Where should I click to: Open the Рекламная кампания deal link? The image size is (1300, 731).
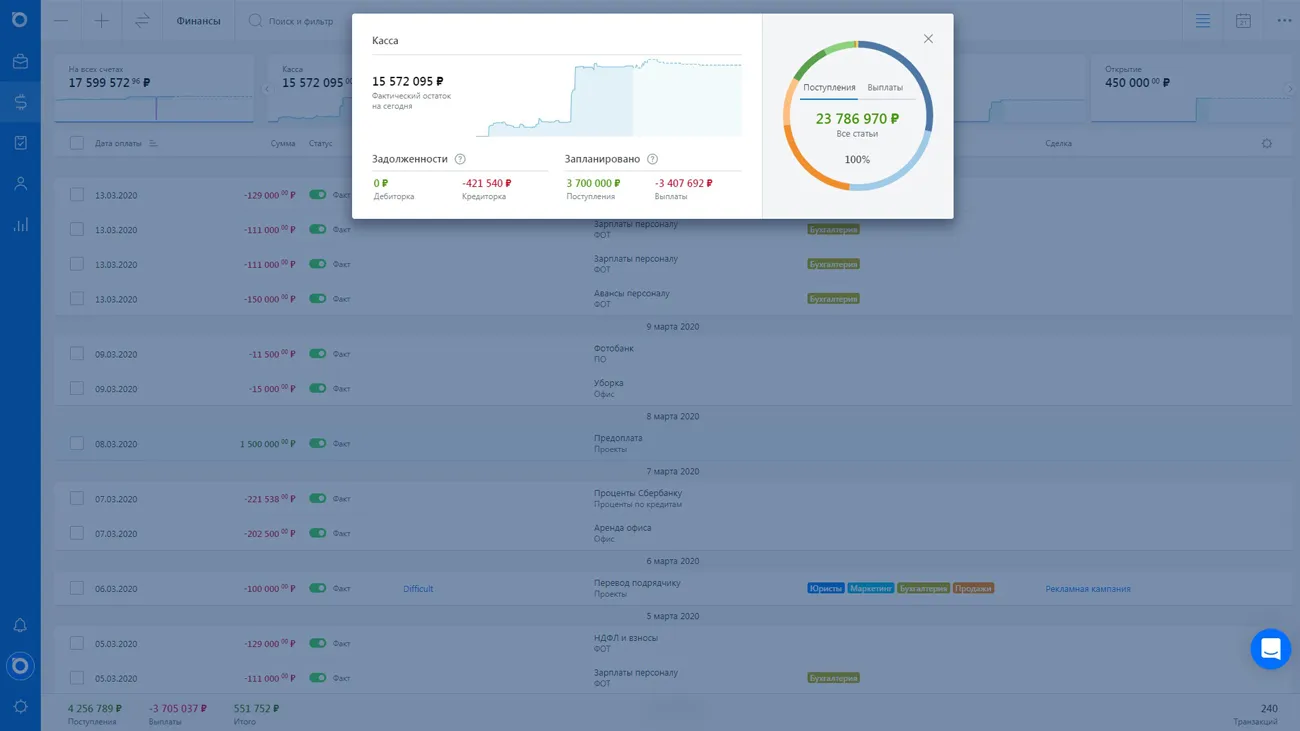point(1087,589)
